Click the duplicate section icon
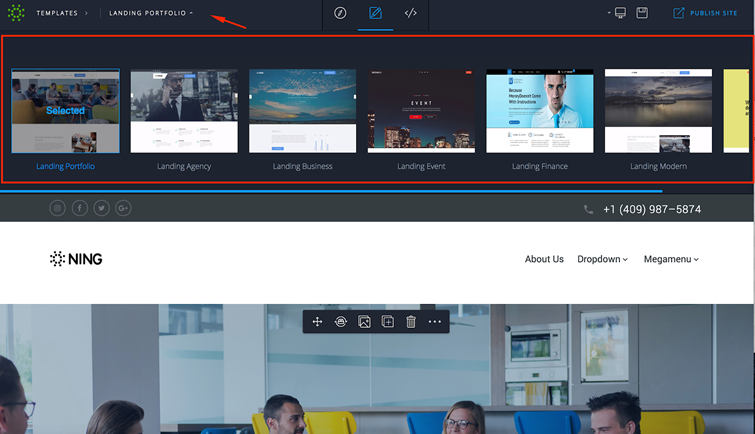 (388, 322)
